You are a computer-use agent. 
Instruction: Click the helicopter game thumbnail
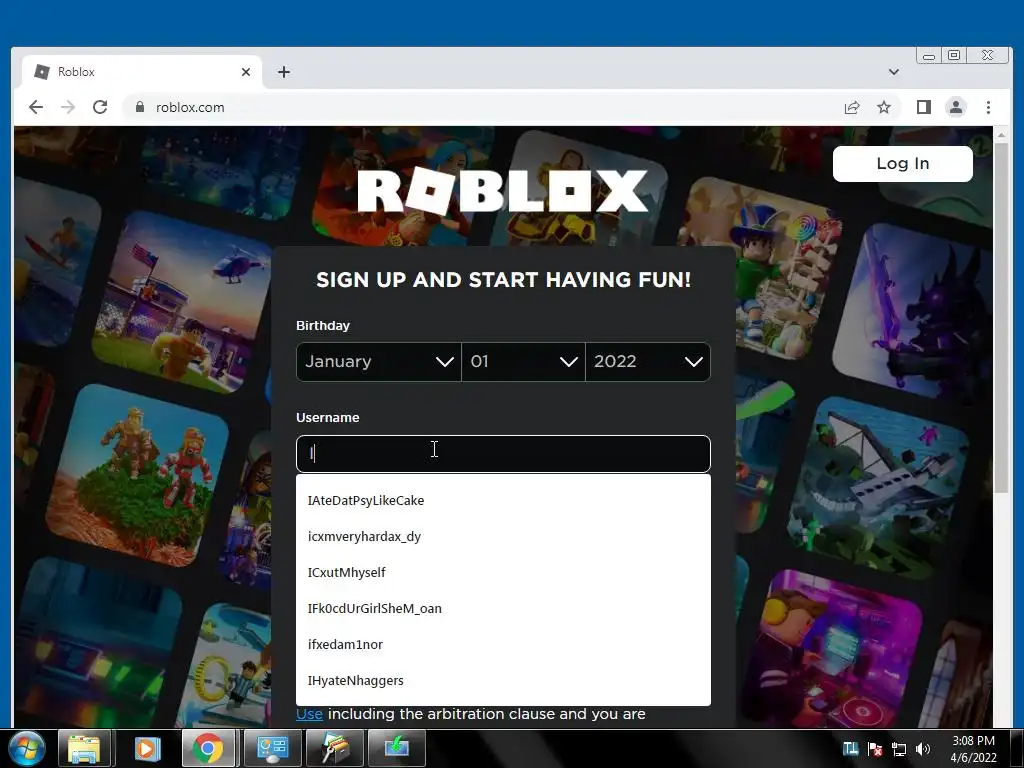(182, 302)
